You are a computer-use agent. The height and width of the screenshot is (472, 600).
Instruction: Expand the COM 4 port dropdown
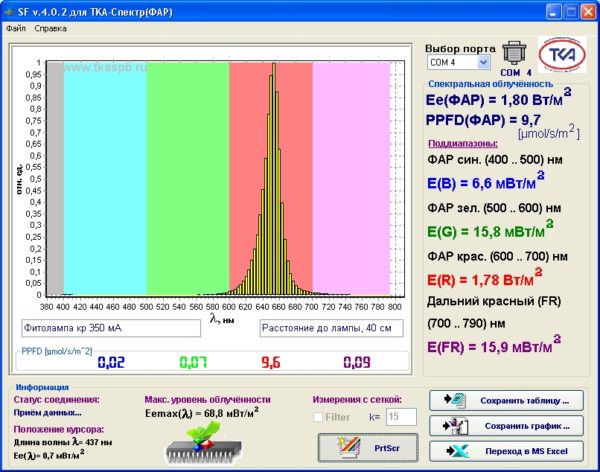click(x=483, y=62)
